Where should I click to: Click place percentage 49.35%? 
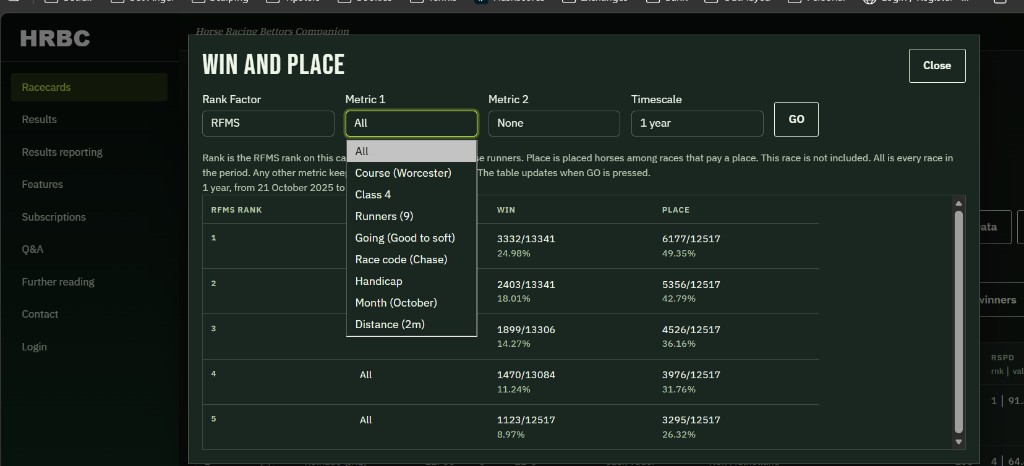tap(679, 253)
